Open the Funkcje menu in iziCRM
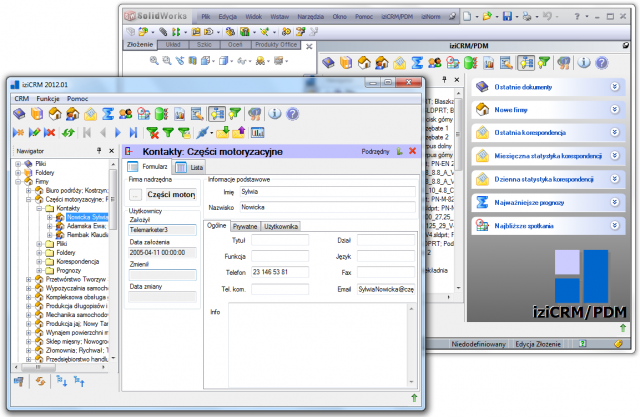640x417 pixels. coord(48,99)
